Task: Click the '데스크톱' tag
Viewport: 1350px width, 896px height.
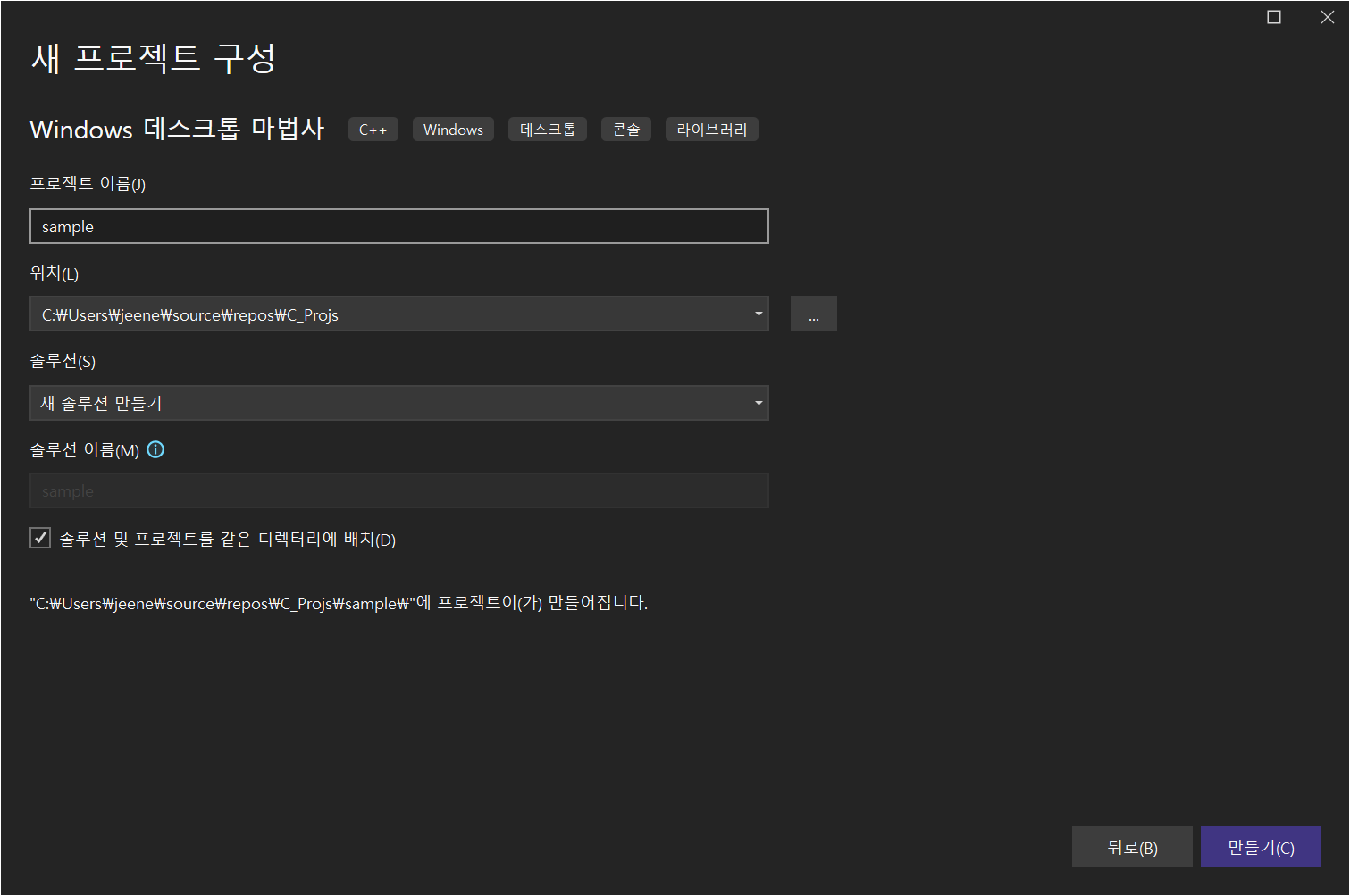Action: click(x=548, y=130)
